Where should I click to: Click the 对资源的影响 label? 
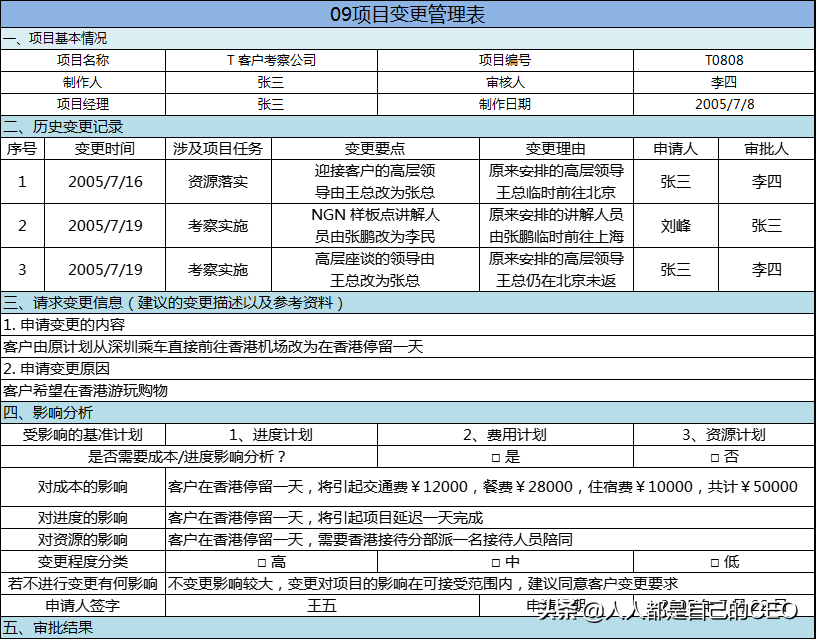83,540
